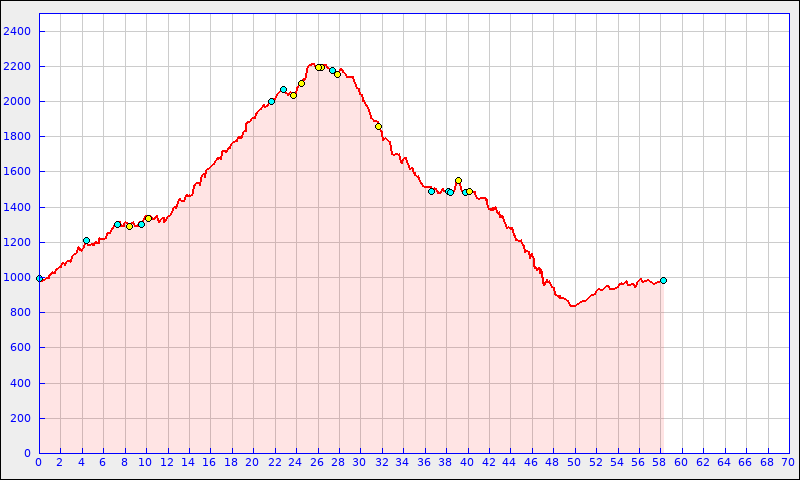The image size is (800, 480).
Task: Click the cyan marker near kilometer 23
Action: click(283, 89)
